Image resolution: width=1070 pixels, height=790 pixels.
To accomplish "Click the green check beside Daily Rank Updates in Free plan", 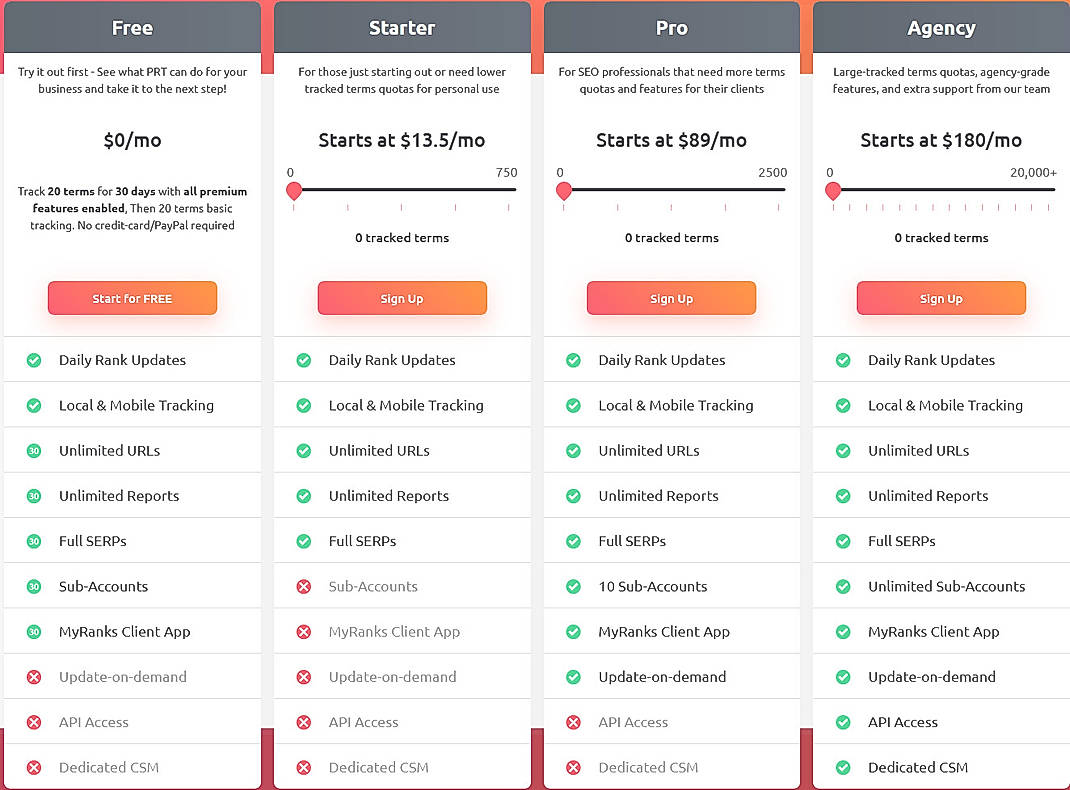I will [x=34, y=360].
